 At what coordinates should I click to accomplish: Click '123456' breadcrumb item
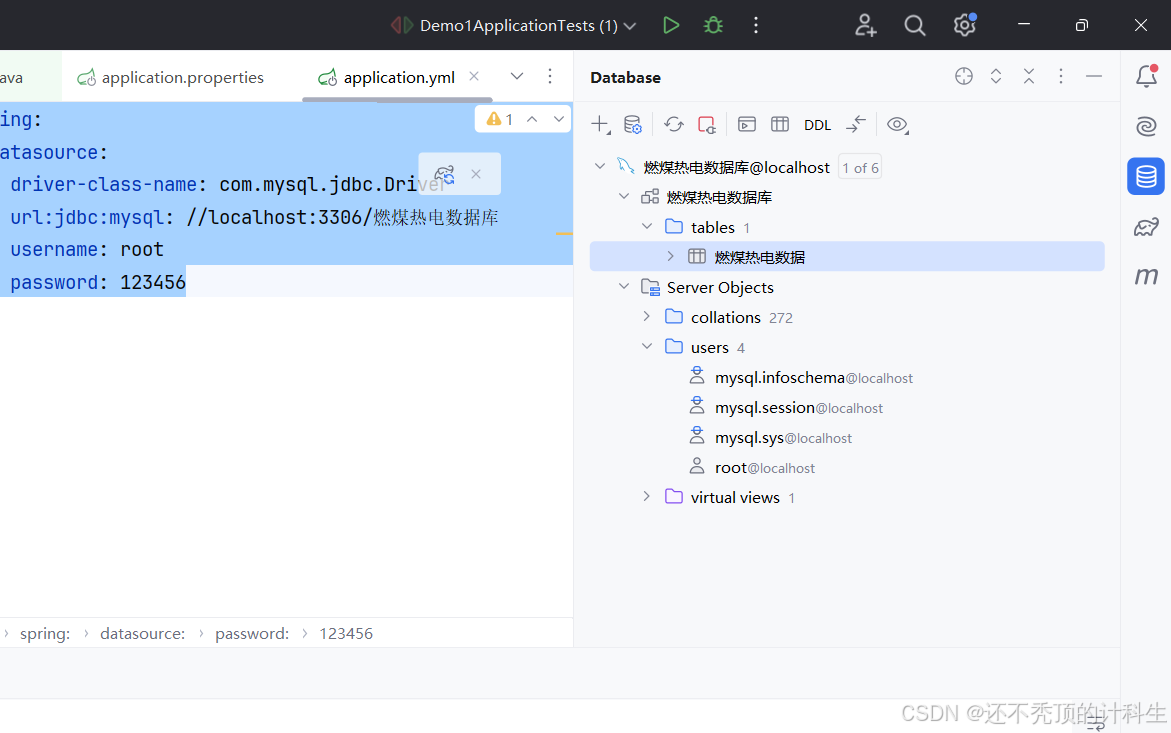(346, 634)
